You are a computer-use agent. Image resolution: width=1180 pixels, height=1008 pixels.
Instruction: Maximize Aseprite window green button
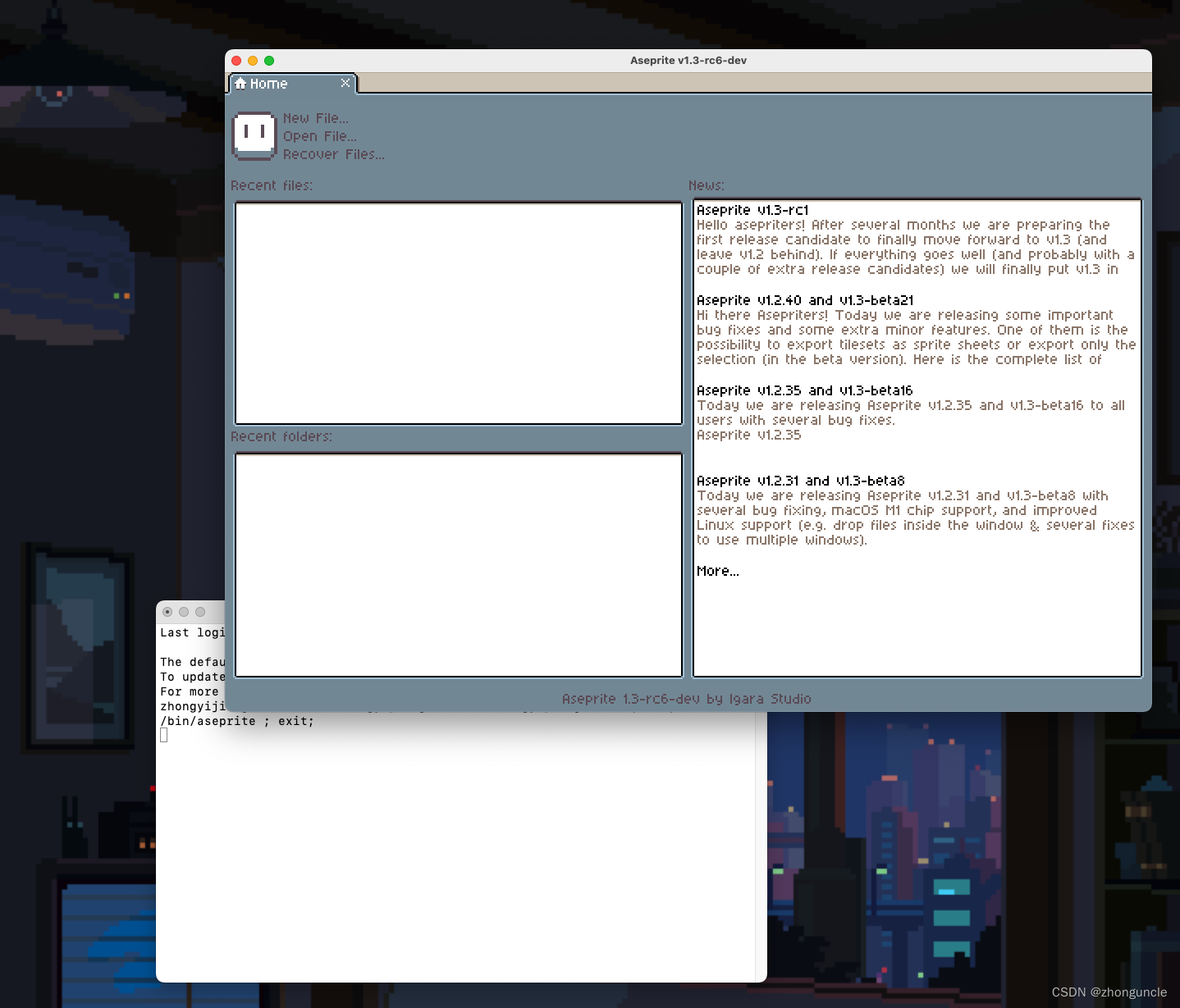pyautogui.click(x=269, y=61)
